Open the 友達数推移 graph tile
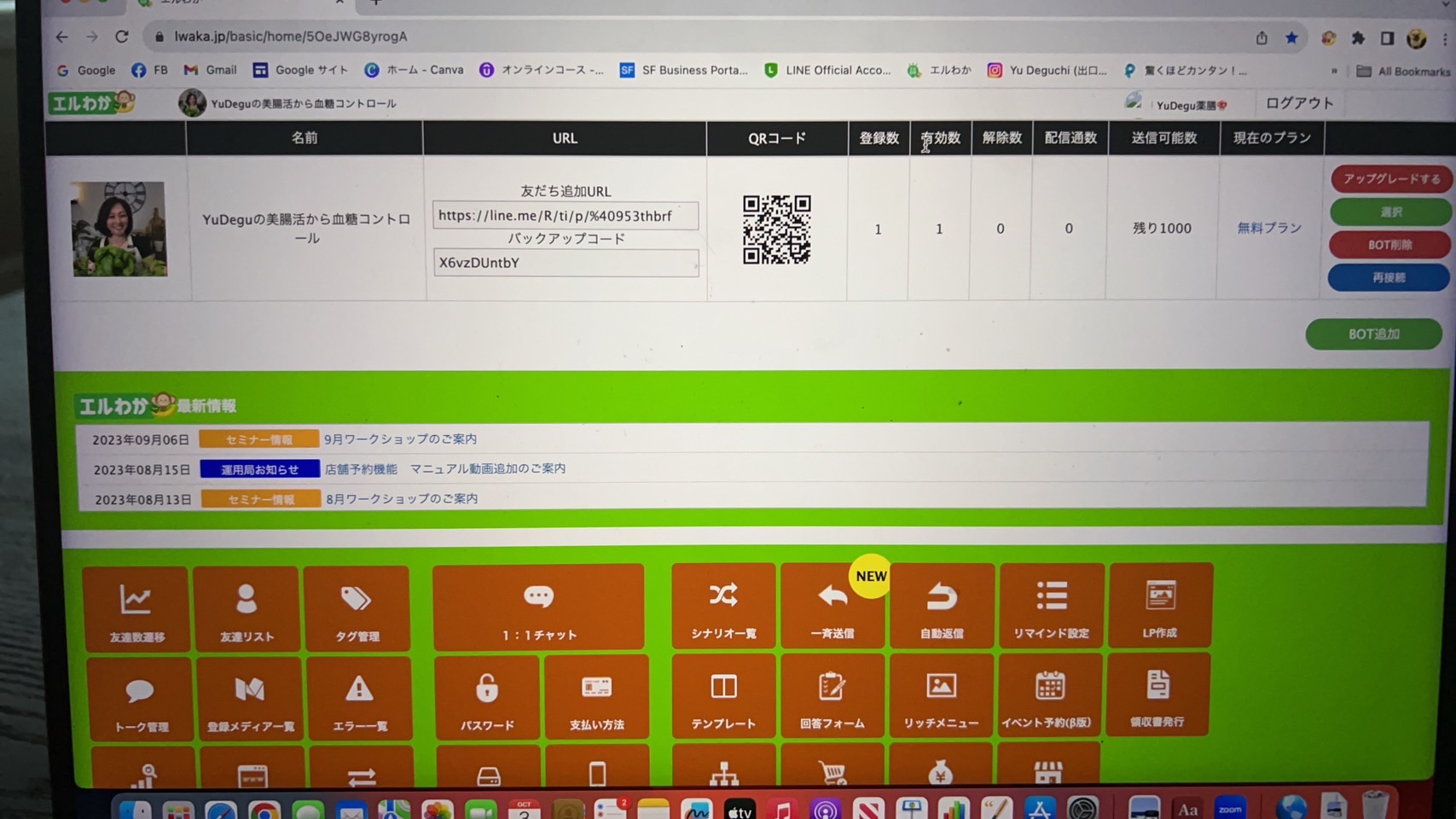This screenshot has width=1456, height=819. coord(136,608)
